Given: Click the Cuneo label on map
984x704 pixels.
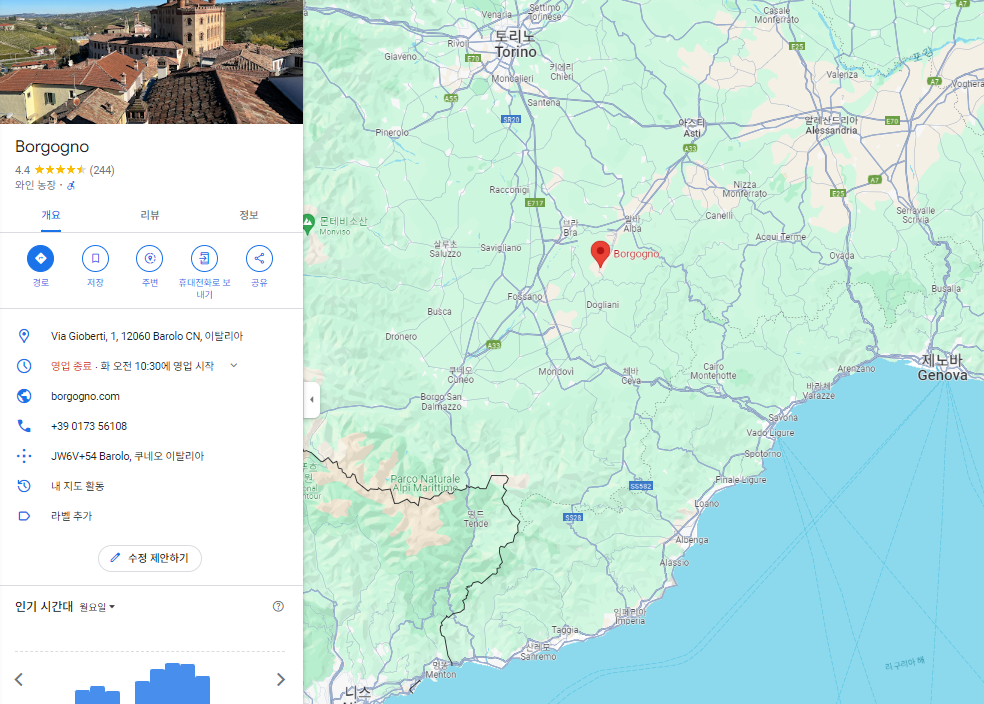Looking at the screenshot, I should [461, 375].
